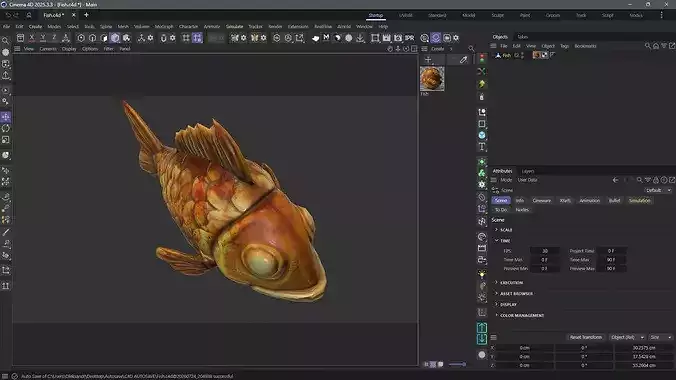Open the Create menu

pyautogui.click(x=35, y=26)
